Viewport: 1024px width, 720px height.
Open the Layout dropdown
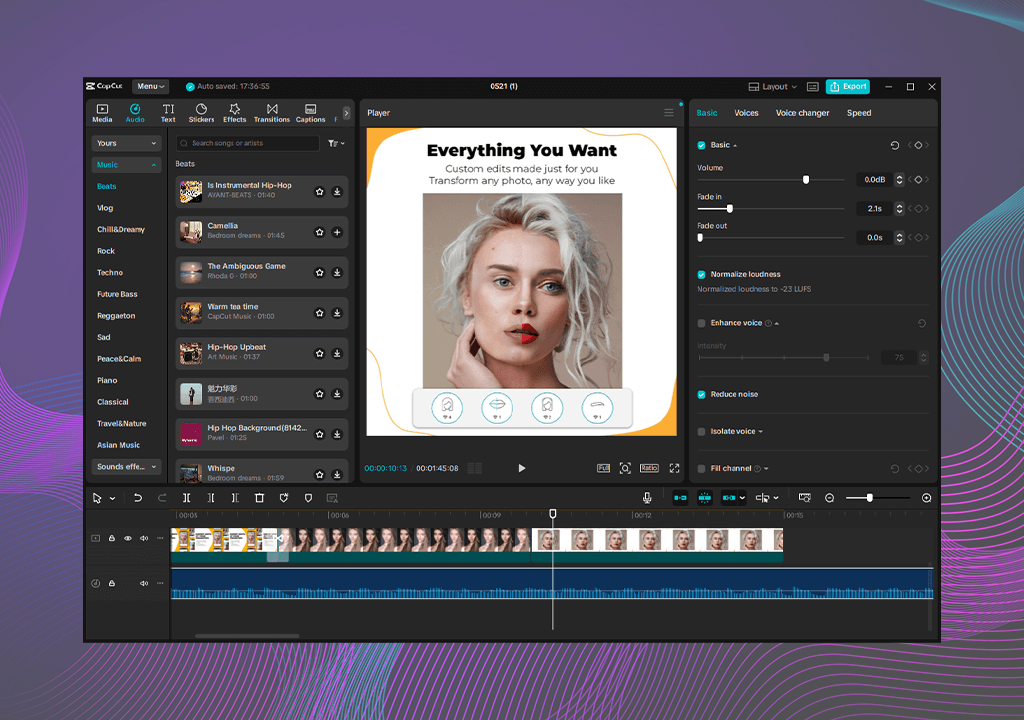click(773, 86)
